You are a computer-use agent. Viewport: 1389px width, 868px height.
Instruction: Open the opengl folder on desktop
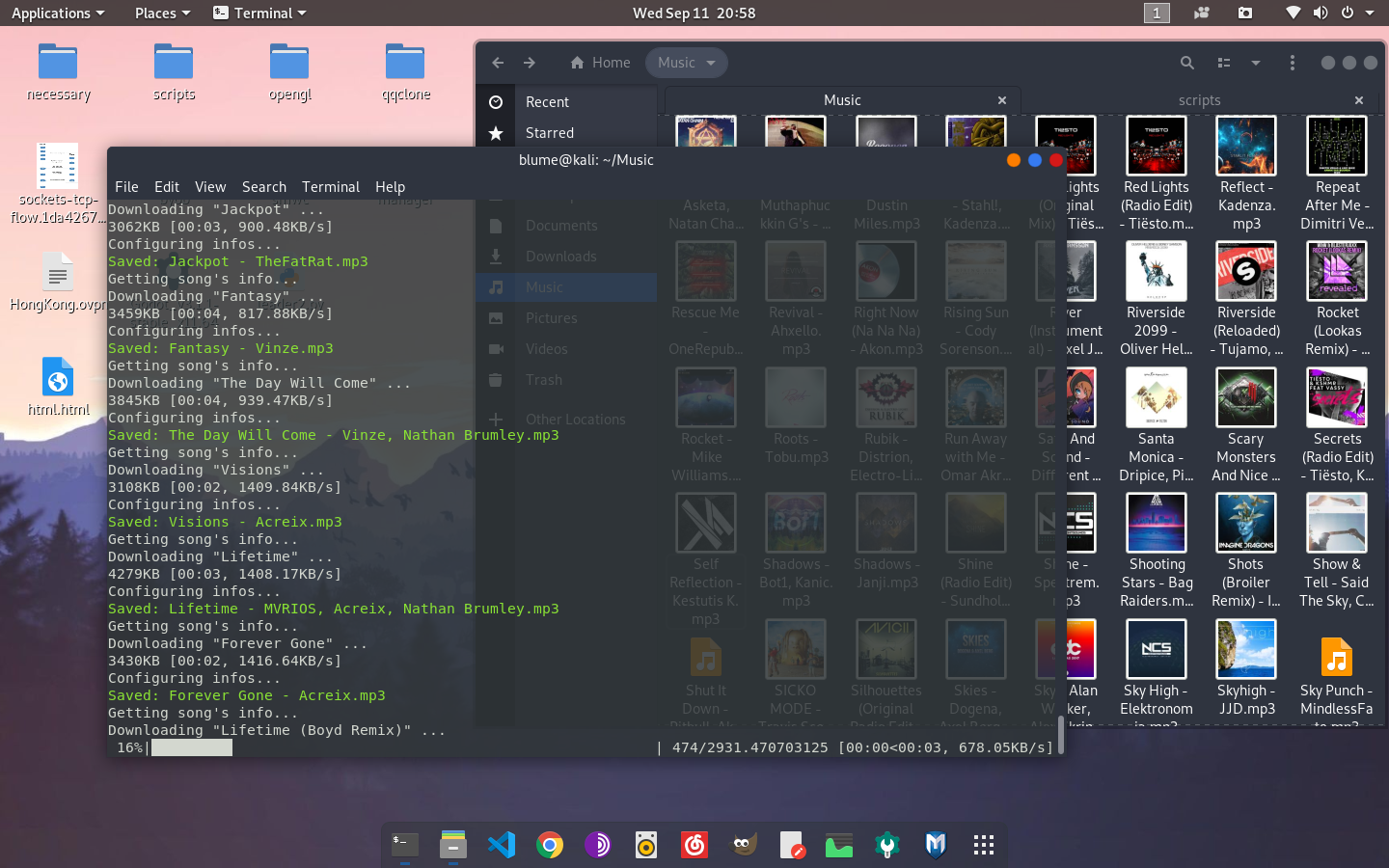click(x=289, y=72)
